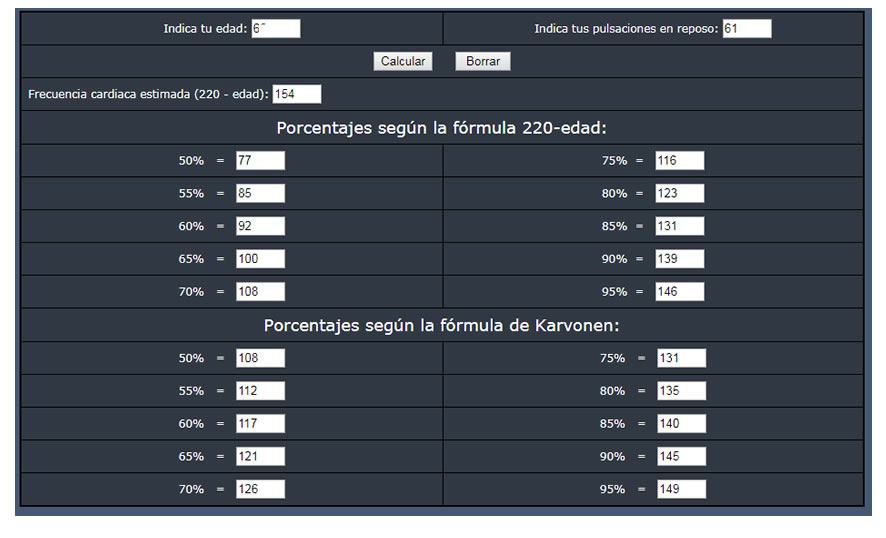Image resolution: width=886 pixels, height=538 pixels.
Task: Select the estimated heart rate field showing 154
Action: [x=297, y=94]
